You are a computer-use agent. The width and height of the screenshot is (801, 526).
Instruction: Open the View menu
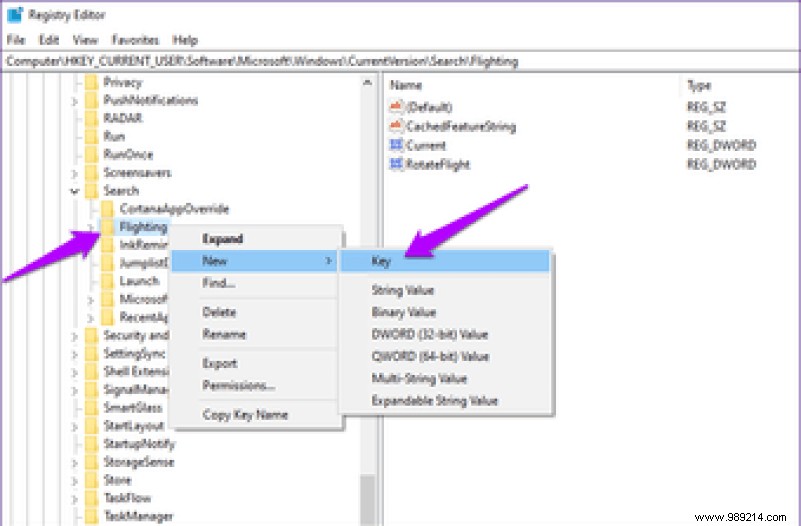[85, 40]
